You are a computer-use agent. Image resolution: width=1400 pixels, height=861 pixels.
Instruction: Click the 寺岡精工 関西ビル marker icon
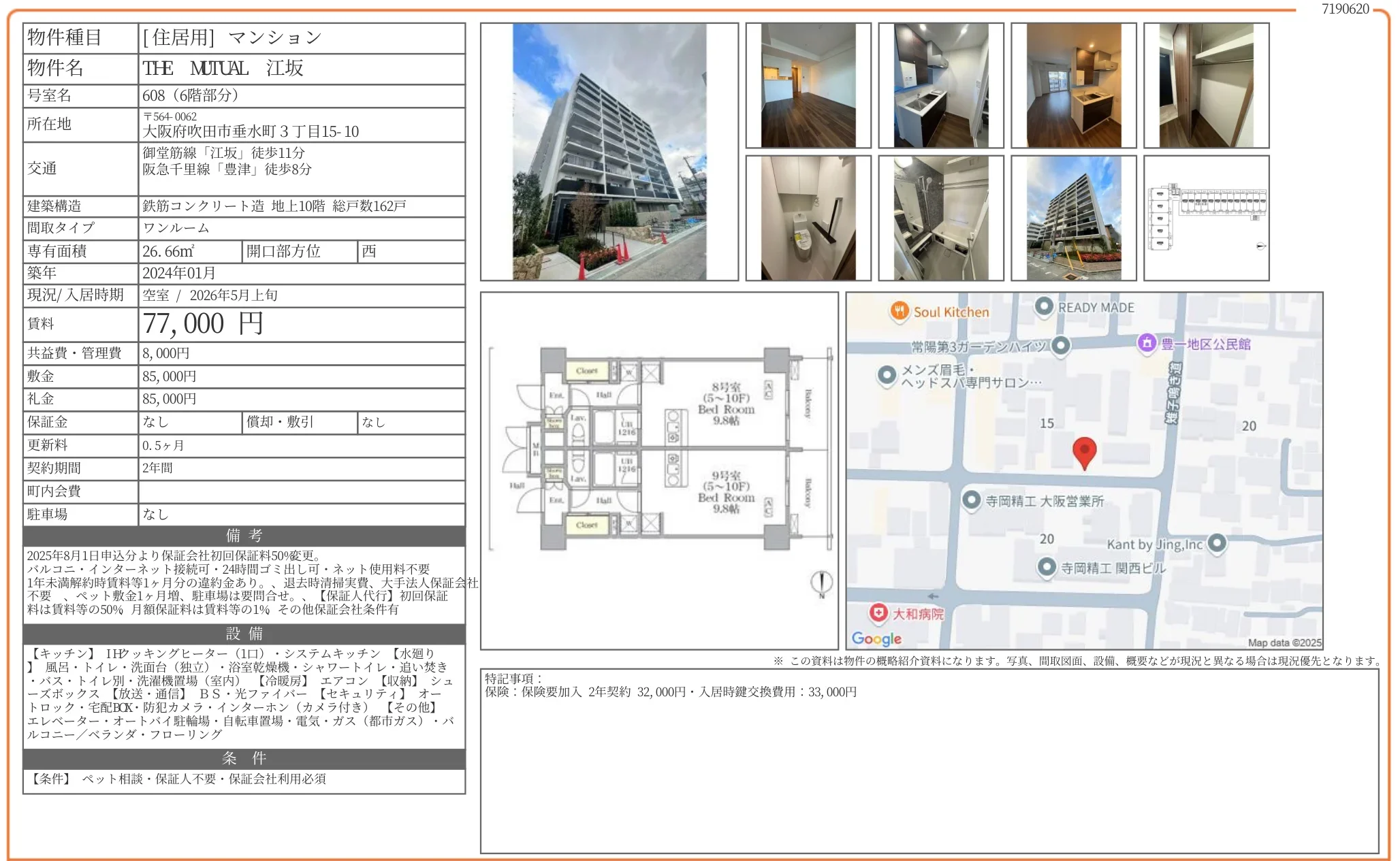tap(1047, 566)
